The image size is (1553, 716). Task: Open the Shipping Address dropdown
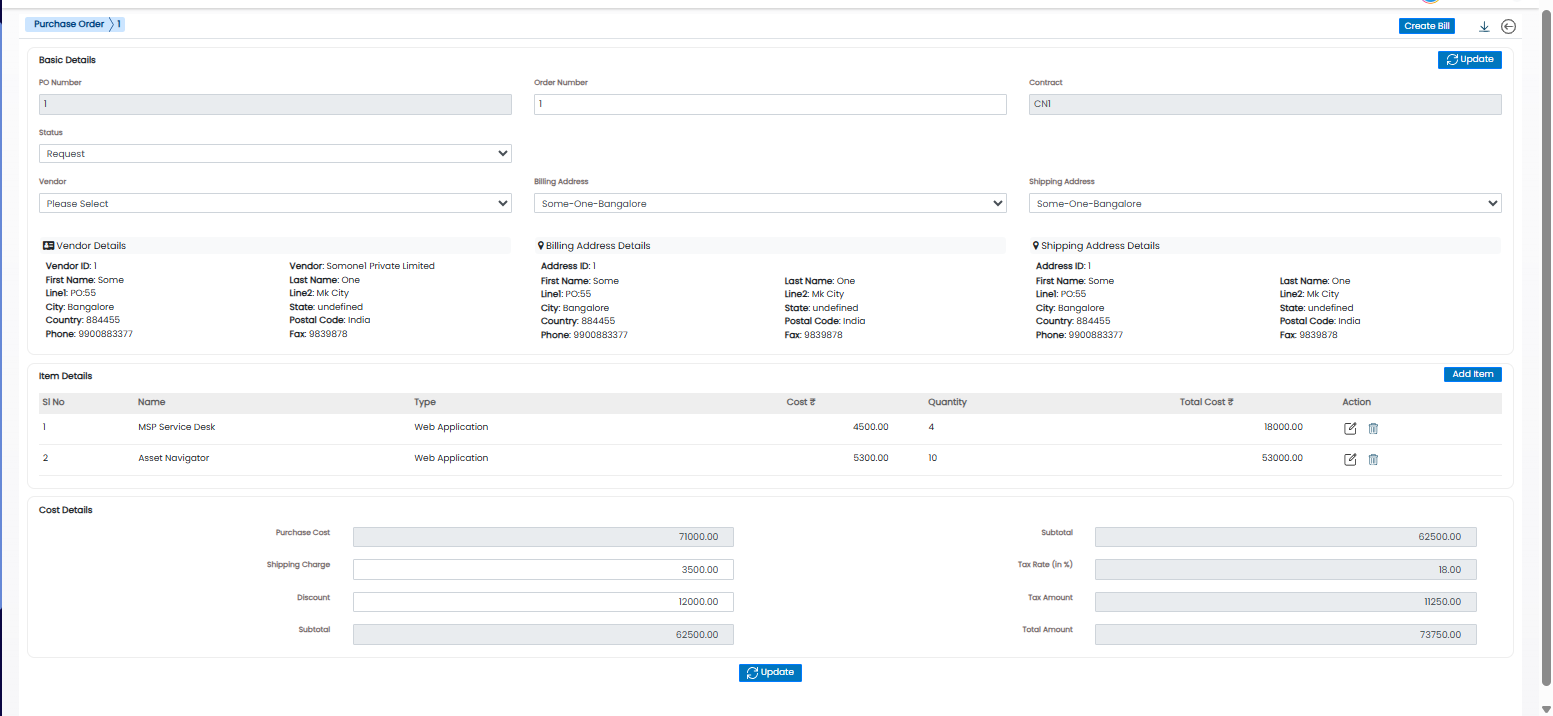[x=1265, y=203]
